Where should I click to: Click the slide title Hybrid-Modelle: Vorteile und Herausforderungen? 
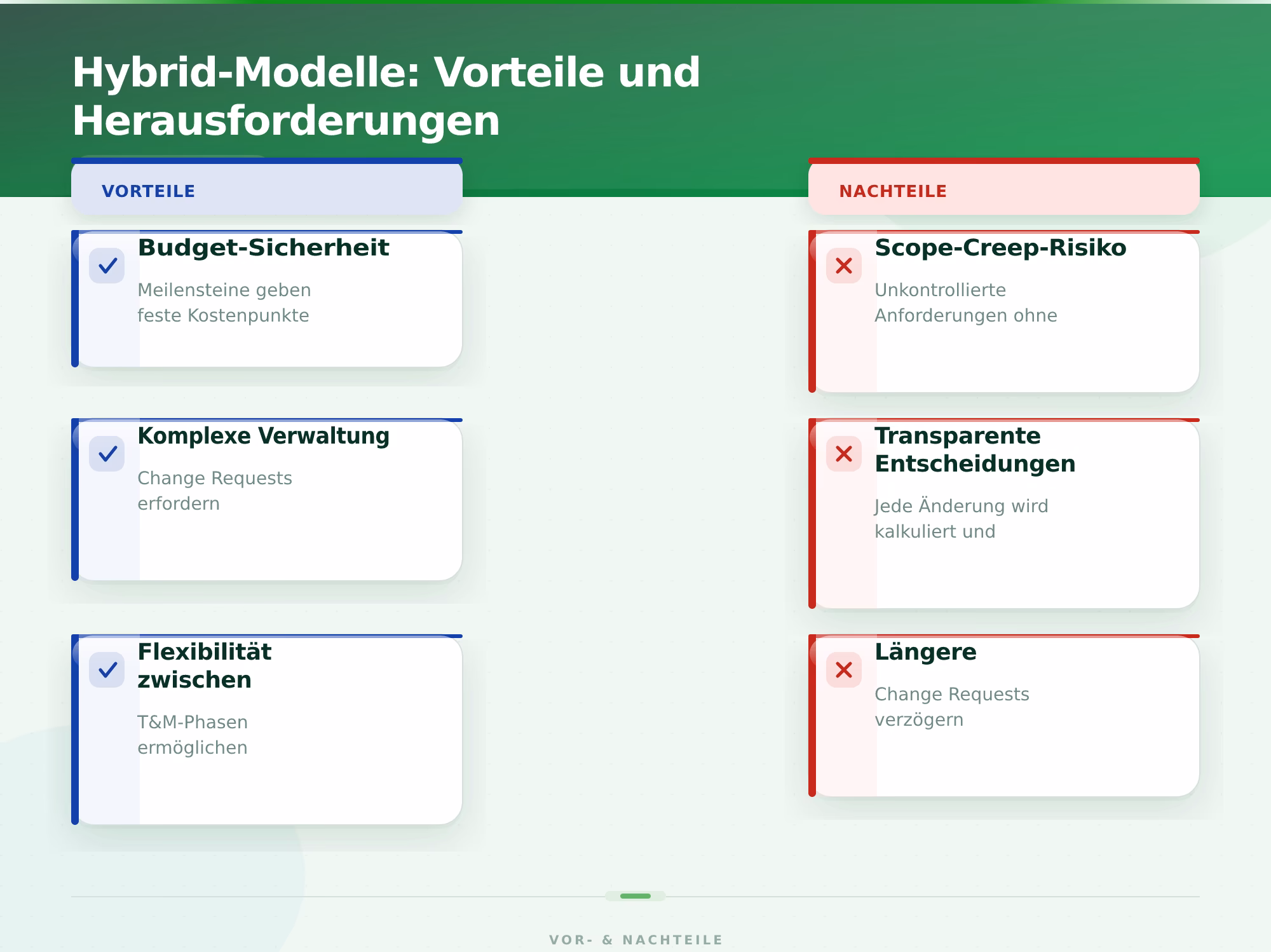386,96
